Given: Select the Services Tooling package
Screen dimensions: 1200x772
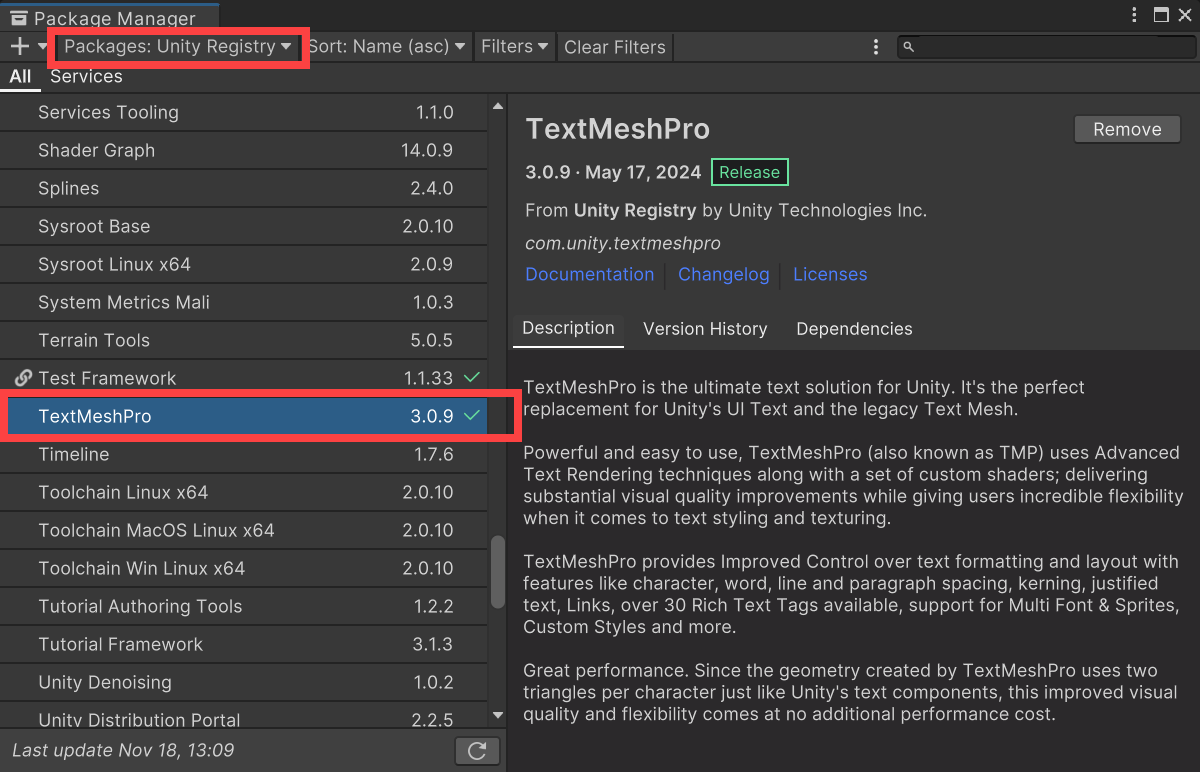Looking at the screenshot, I should click(x=244, y=113).
